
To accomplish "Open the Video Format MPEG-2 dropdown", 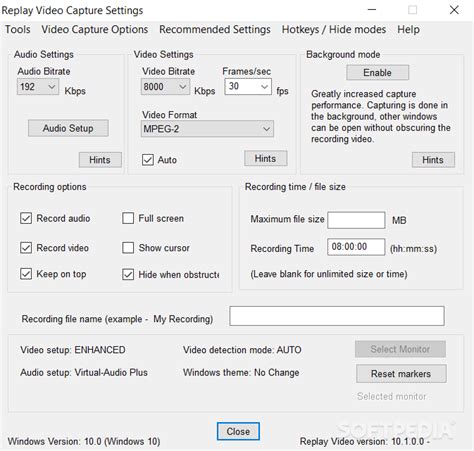I will [207, 129].
